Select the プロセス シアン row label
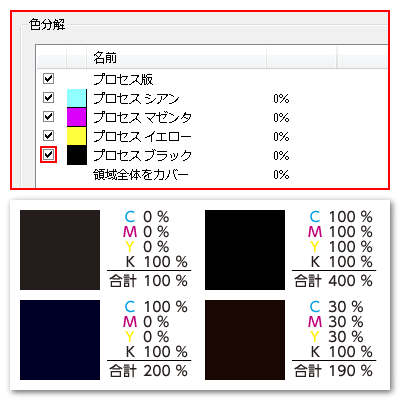400x400 pixels. [x=136, y=98]
